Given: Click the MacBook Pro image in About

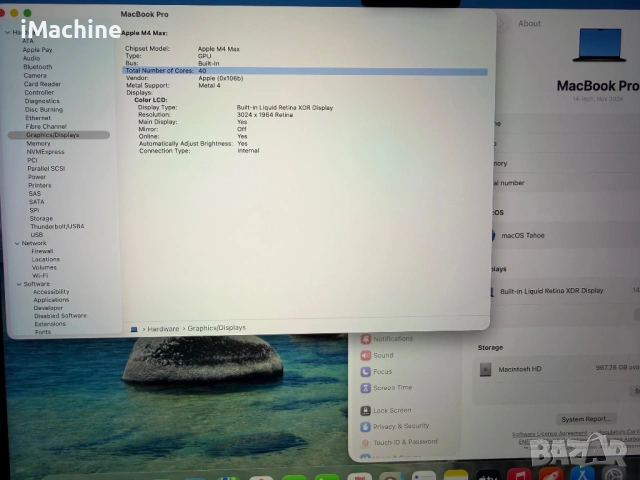Looking at the screenshot, I should 599,45.
